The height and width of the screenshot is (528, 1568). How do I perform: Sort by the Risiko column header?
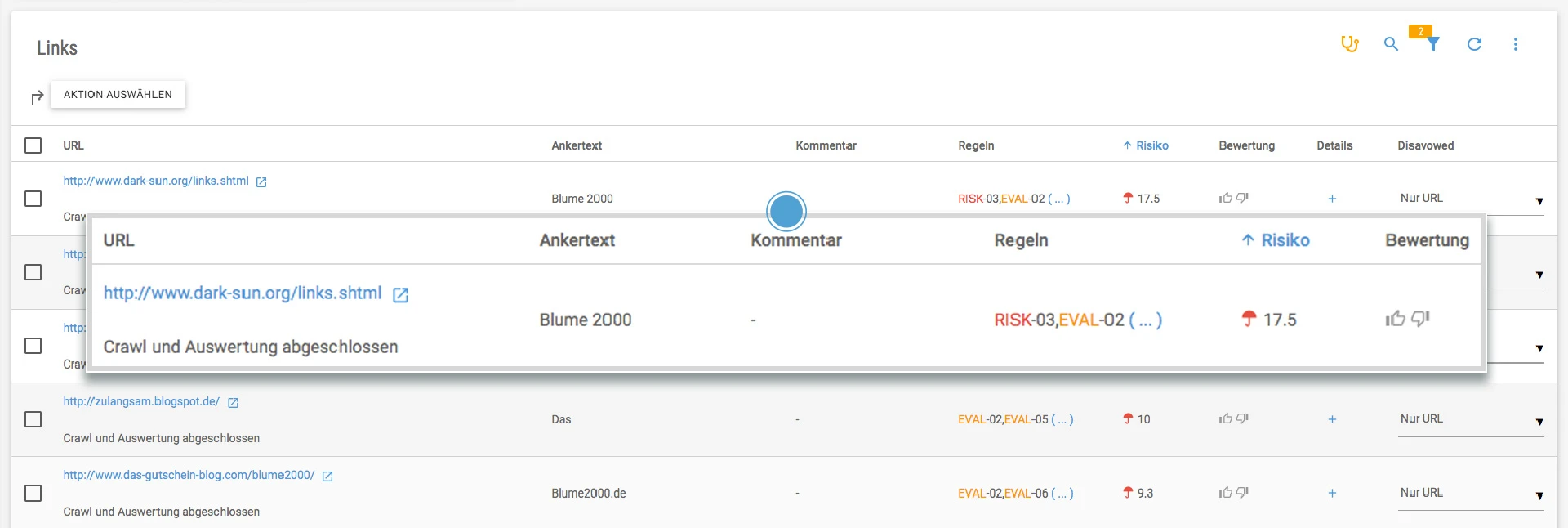[x=1151, y=145]
